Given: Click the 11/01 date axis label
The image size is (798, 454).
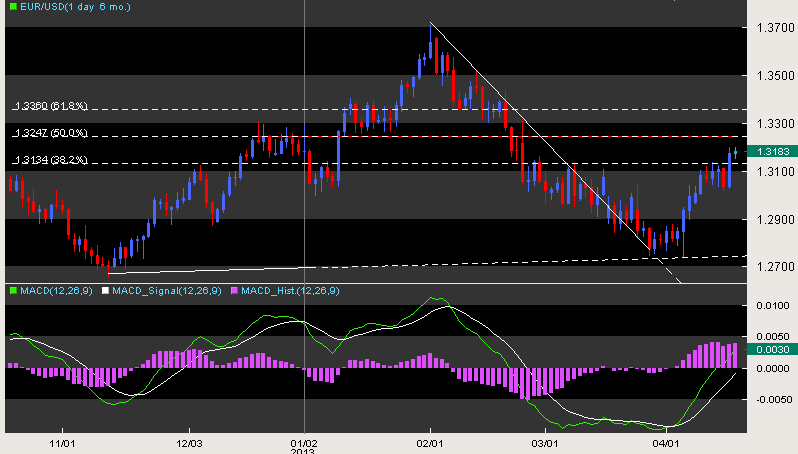Looking at the screenshot, I should click(62, 443).
